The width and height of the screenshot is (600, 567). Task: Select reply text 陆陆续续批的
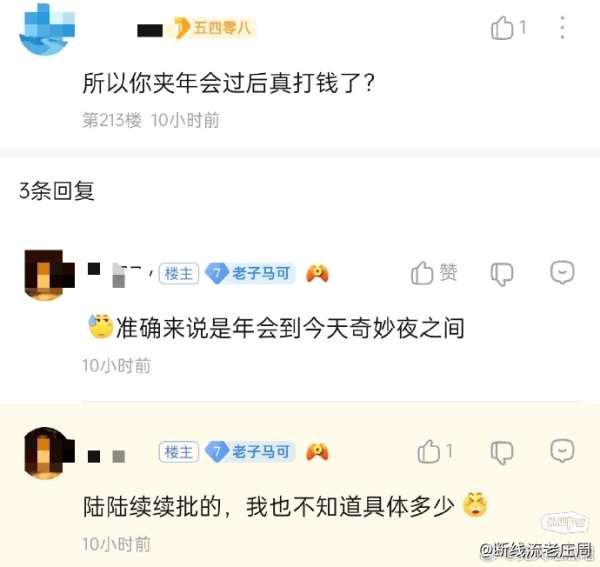pyautogui.click(x=152, y=507)
